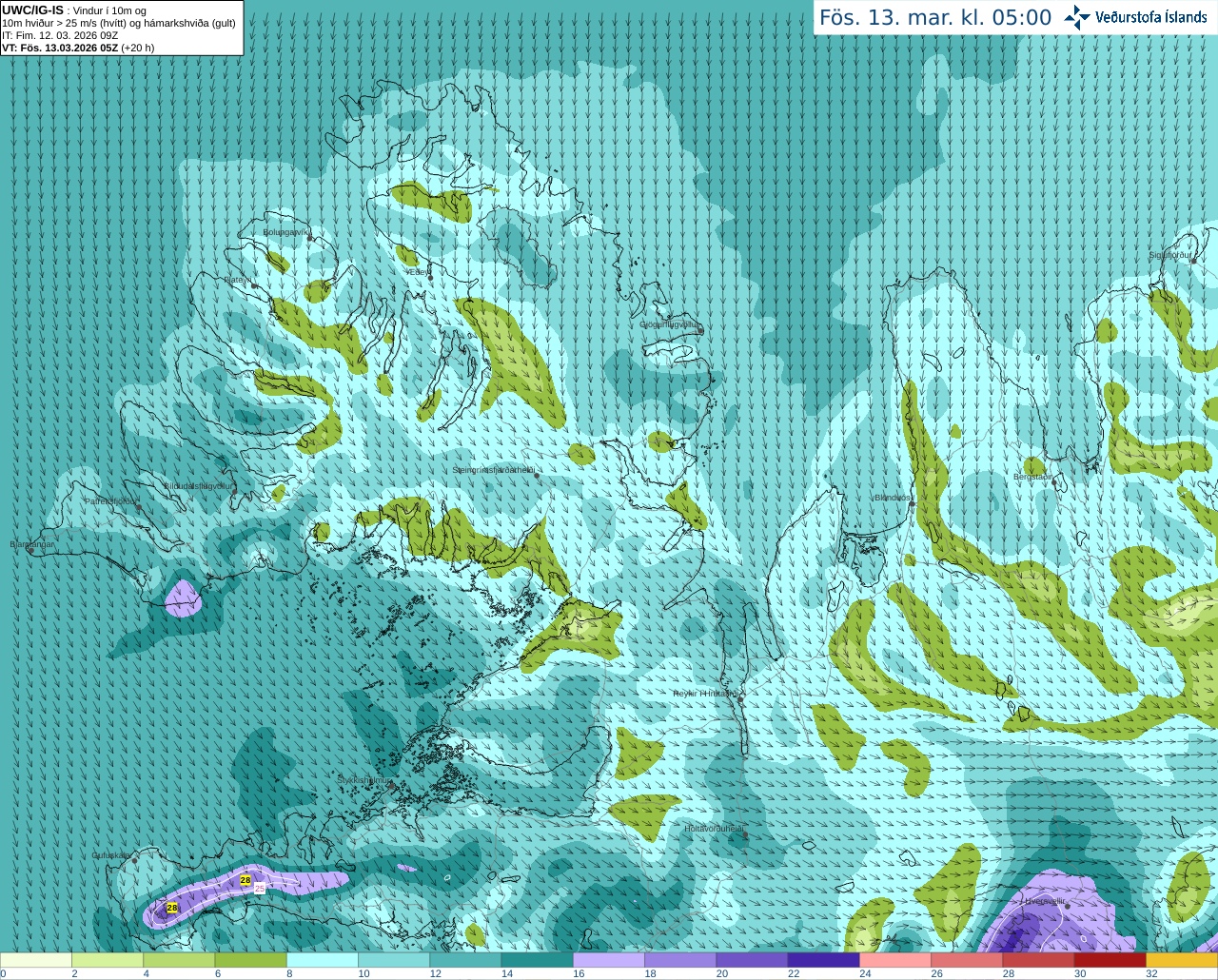Click the Gjögurflugvöllur station label

pos(670,324)
